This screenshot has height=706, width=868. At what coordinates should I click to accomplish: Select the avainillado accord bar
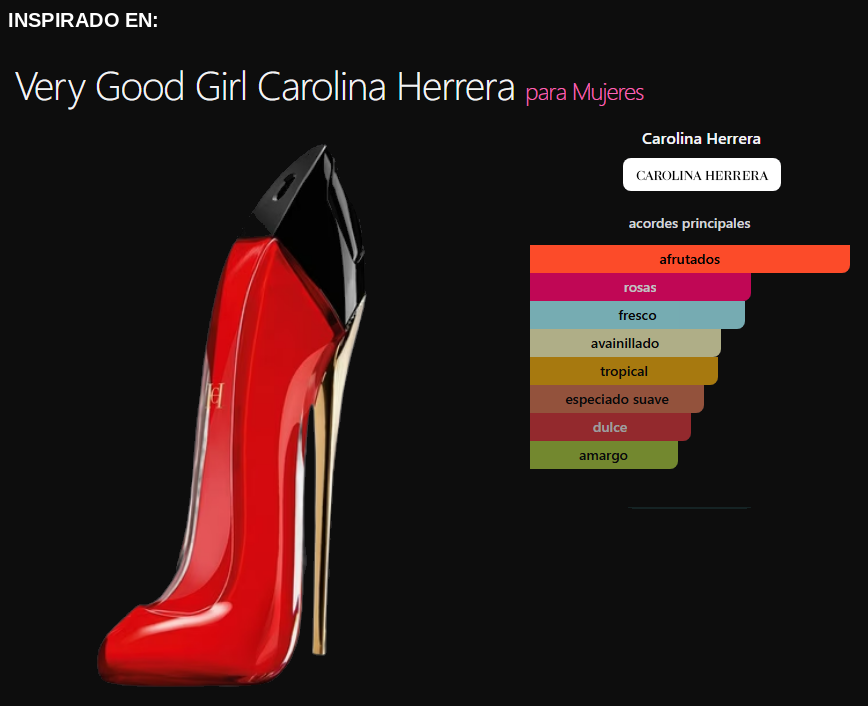click(625, 343)
